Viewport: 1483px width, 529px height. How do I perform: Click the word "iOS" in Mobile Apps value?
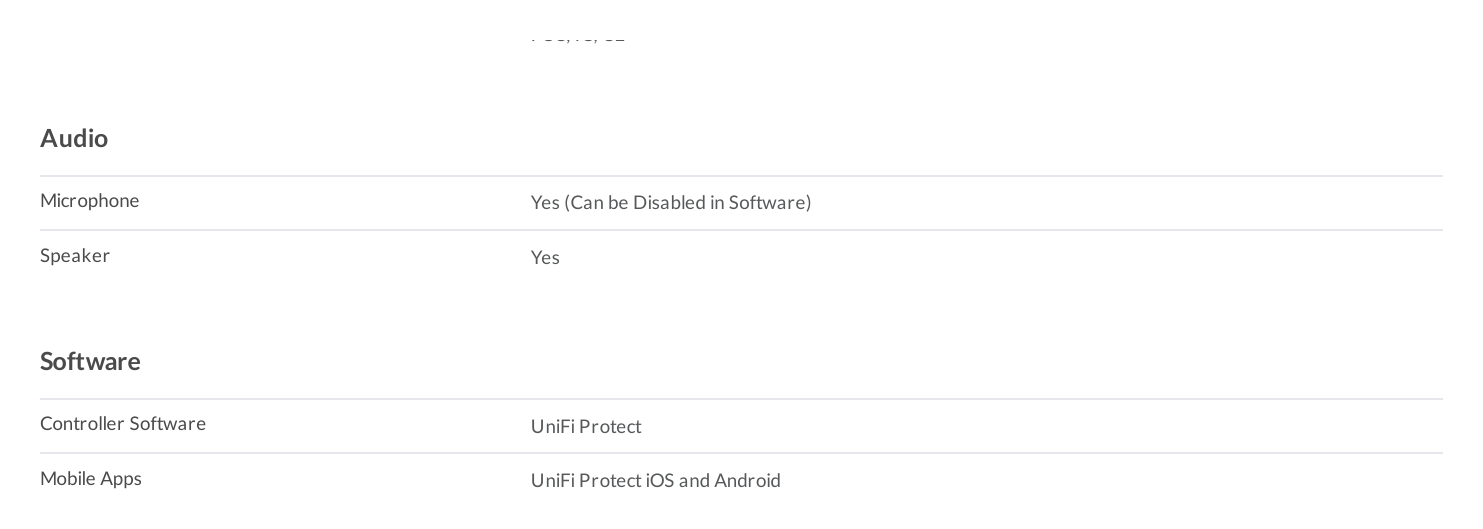click(660, 481)
